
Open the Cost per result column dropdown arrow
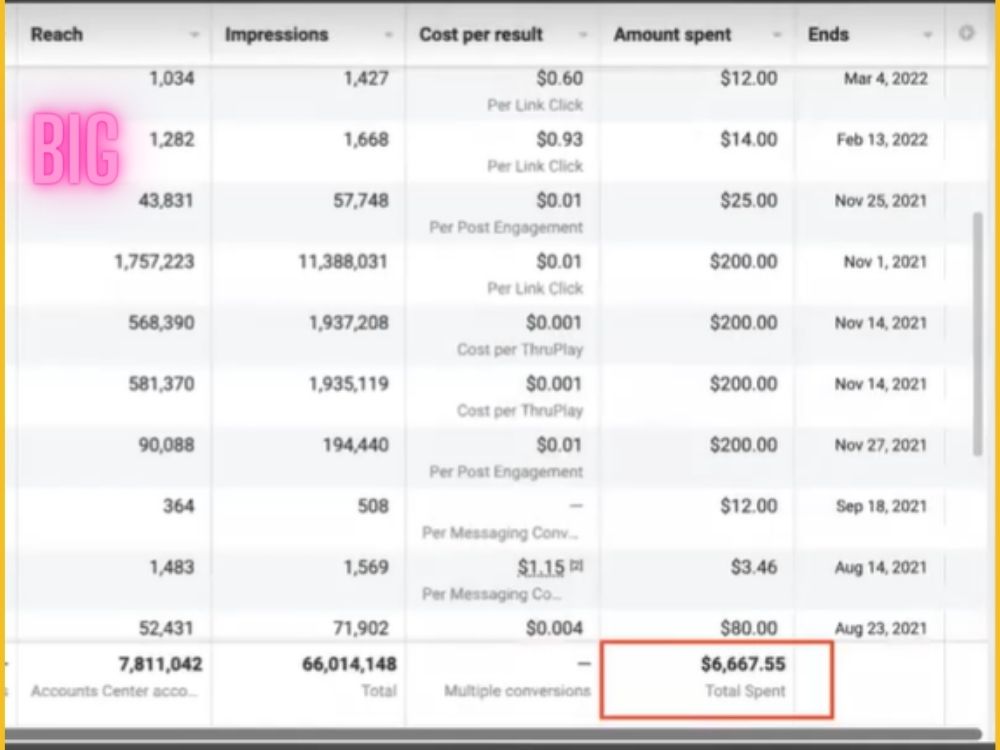(582, 35)
